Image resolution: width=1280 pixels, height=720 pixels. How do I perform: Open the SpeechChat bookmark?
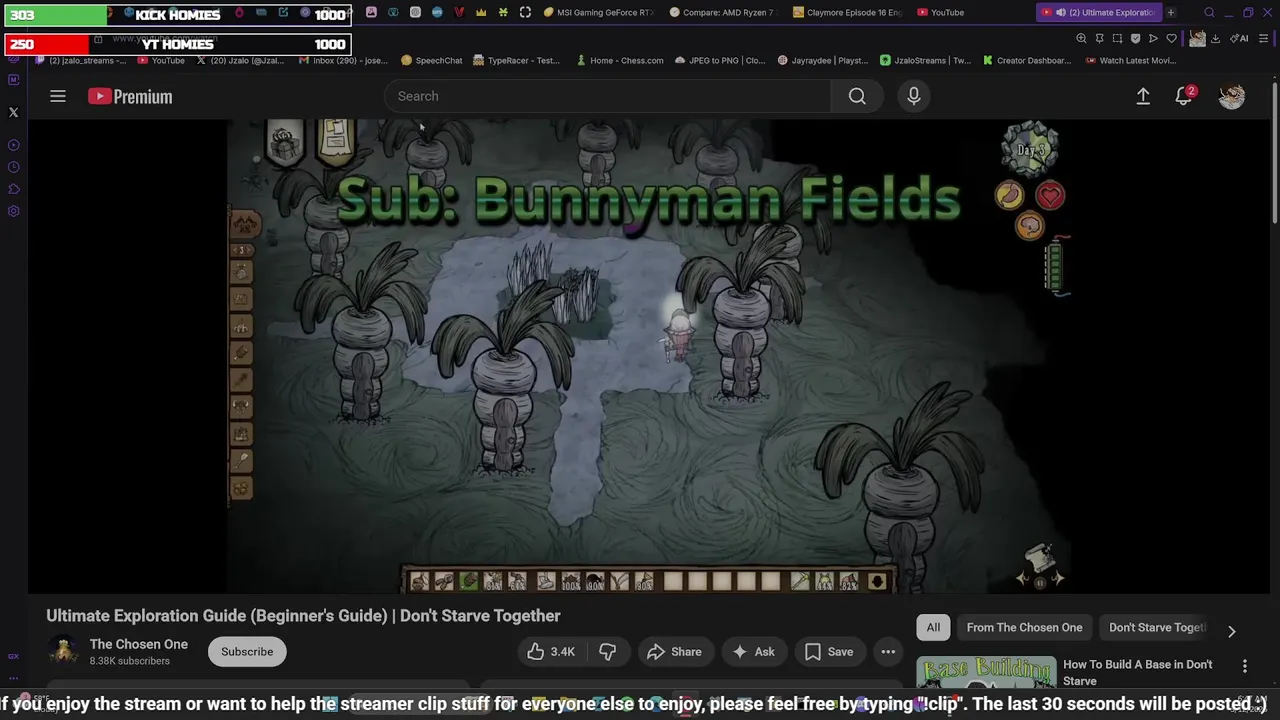[x=431, y=60]
